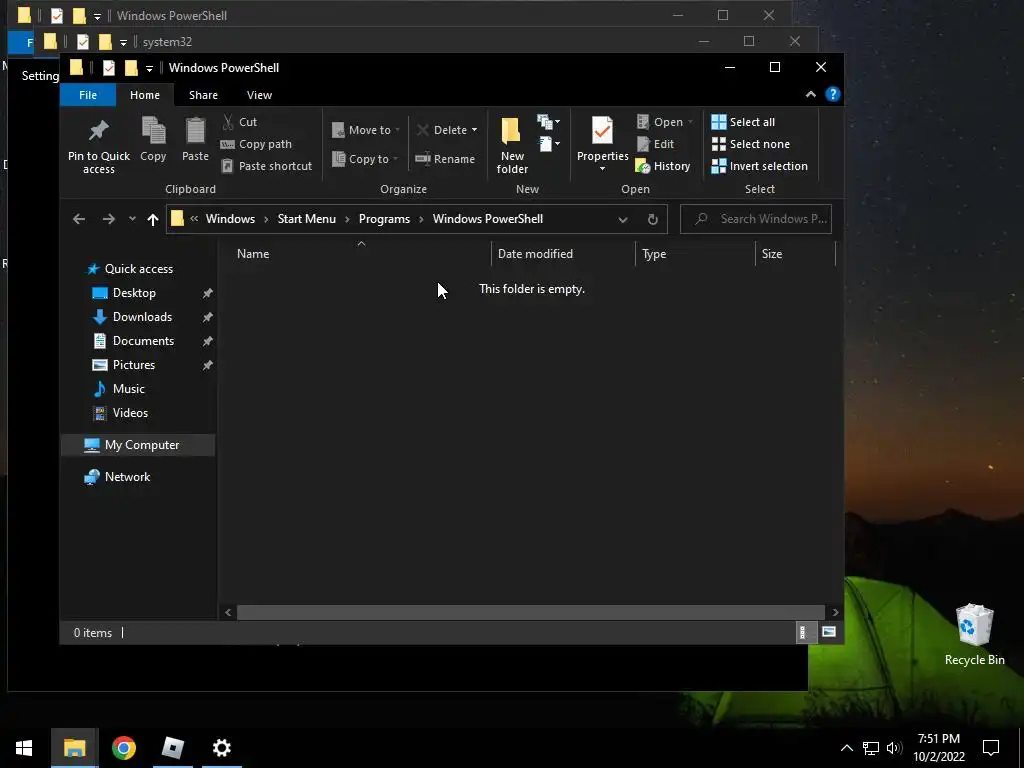Sort by the Date modified column
This screenshot has width=1024, height=768.
point(563,254)
